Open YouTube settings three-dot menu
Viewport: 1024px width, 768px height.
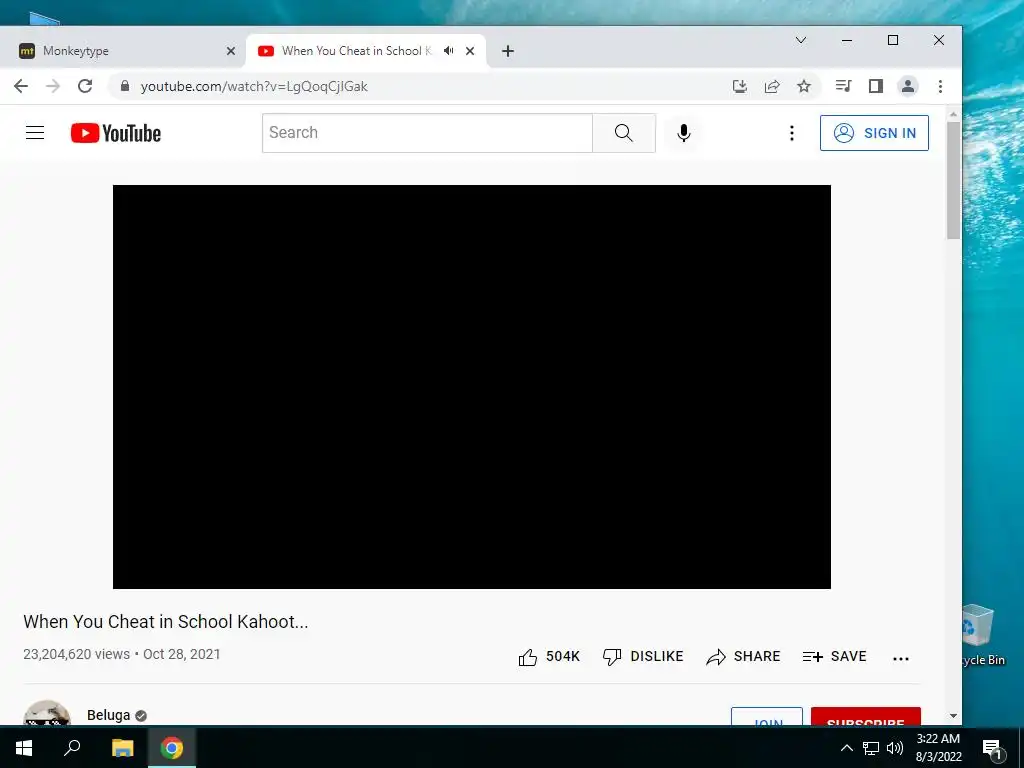[x=792, y=133]
